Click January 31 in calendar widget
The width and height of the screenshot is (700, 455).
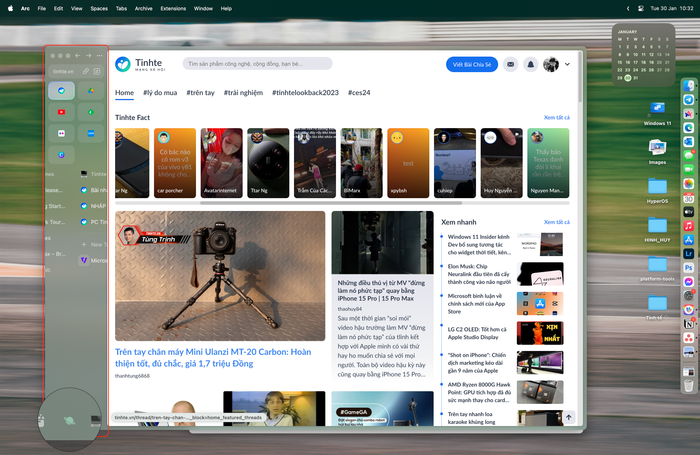(x=636, y=78)
